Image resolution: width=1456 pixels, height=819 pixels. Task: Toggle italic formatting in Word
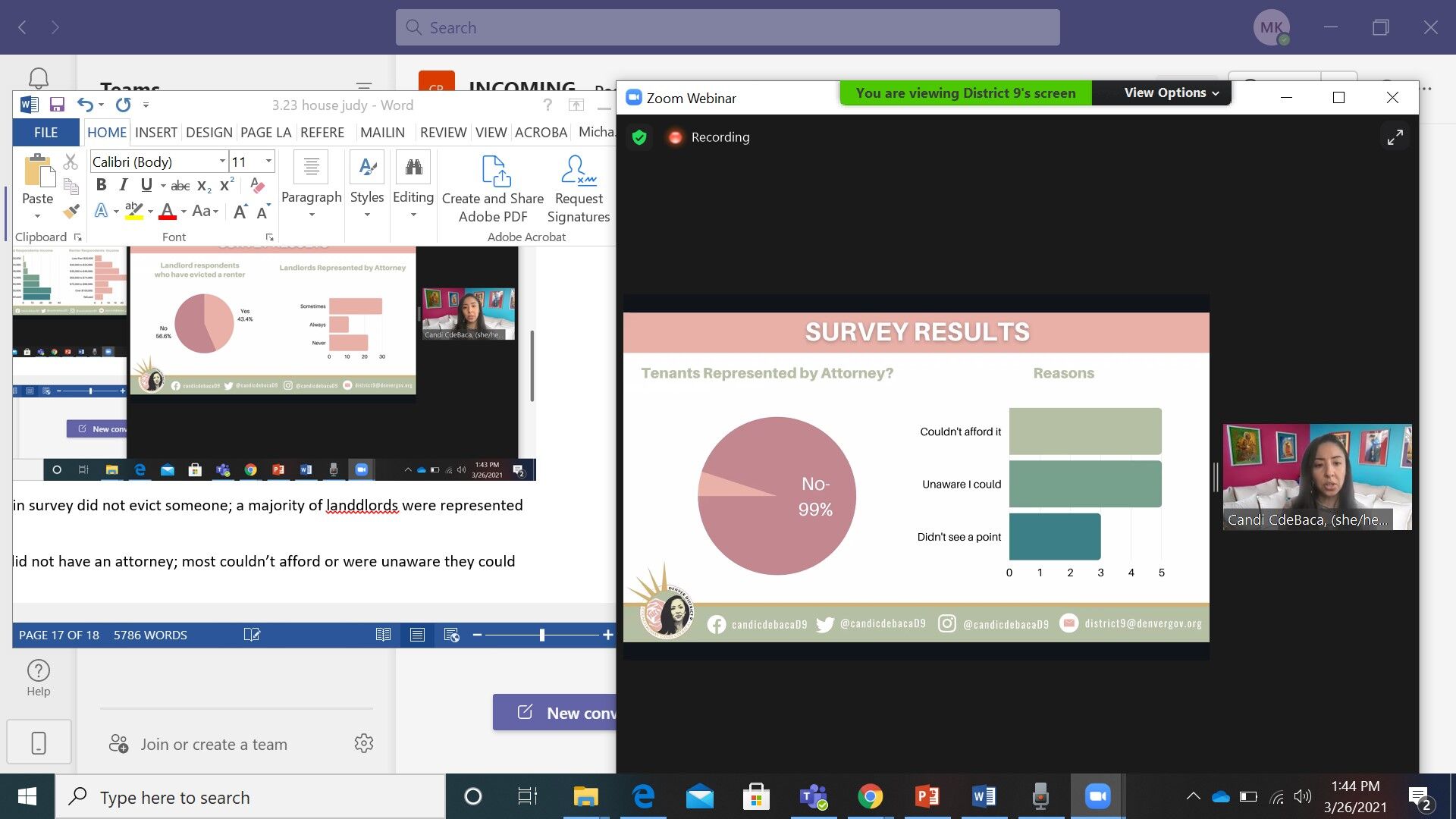(124, 185)
